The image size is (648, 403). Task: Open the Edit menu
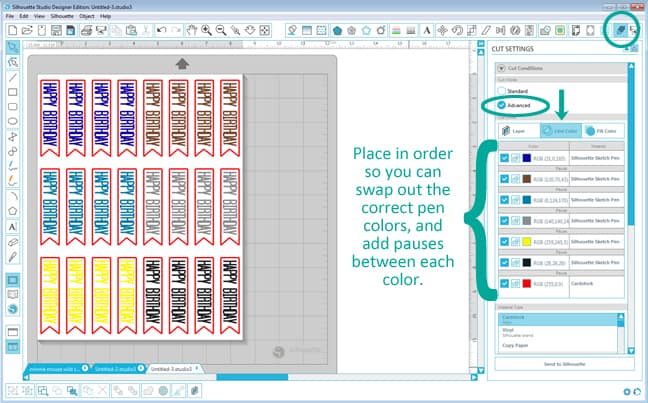click(24, 16)
